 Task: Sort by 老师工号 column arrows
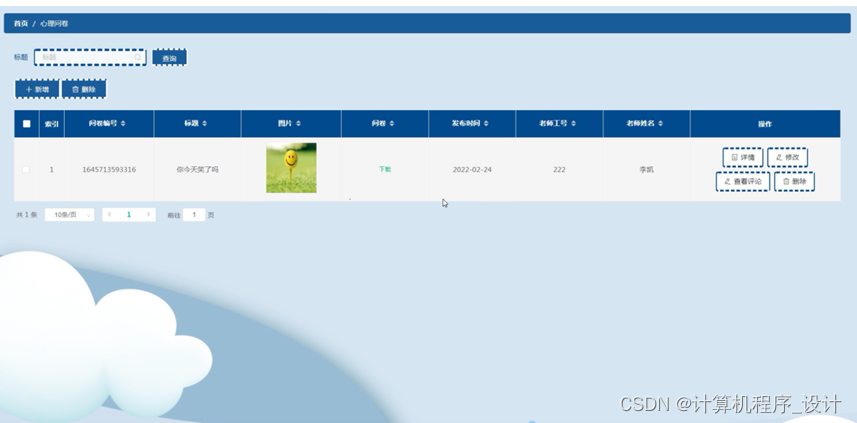[573, 124]
